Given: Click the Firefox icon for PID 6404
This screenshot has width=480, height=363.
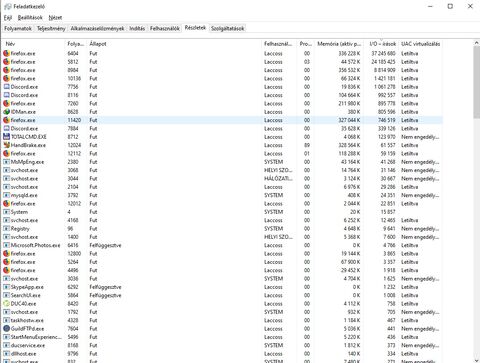Looking at the screenshot, I should point(6,53).
